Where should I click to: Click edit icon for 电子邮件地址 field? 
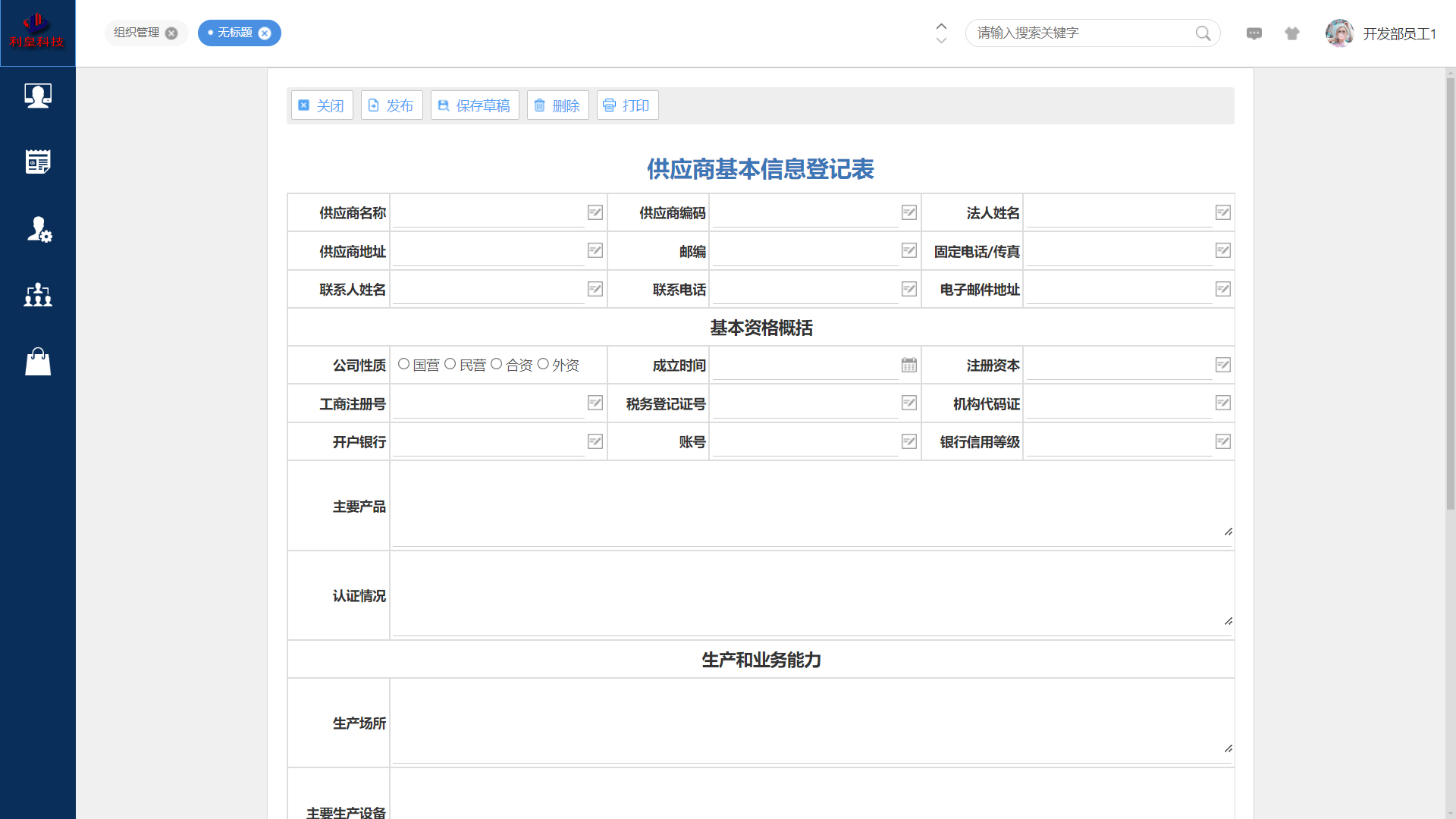click(1223, 289)
